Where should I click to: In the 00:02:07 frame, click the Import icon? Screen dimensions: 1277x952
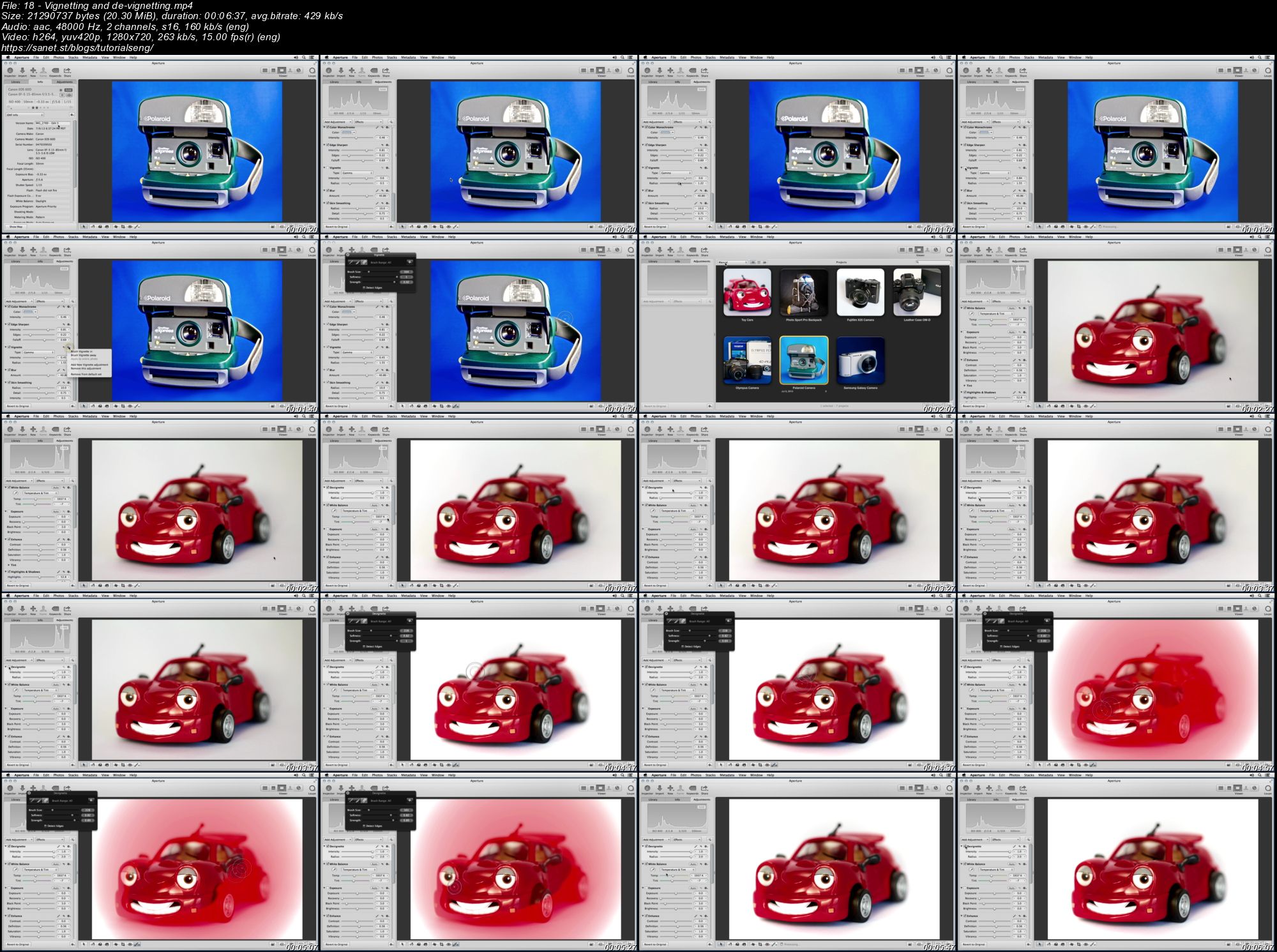tap(660, 250)
